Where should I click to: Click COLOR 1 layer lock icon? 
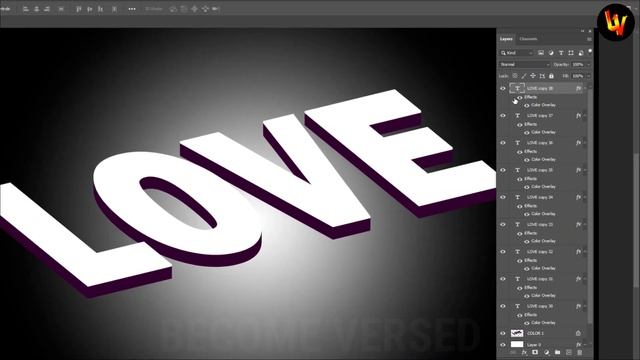click(578, 333)
